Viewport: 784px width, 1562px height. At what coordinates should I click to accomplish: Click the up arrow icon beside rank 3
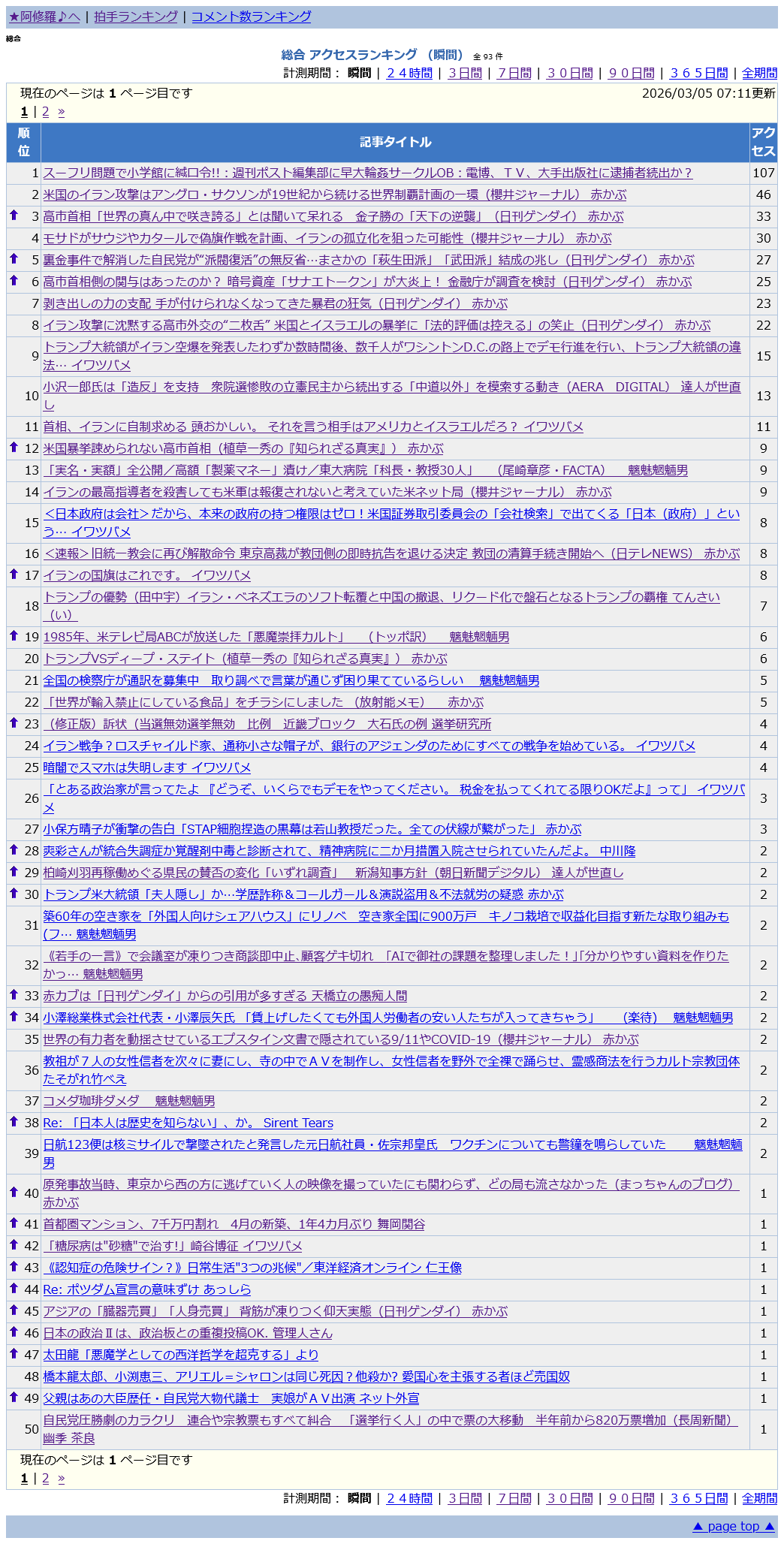14,216
